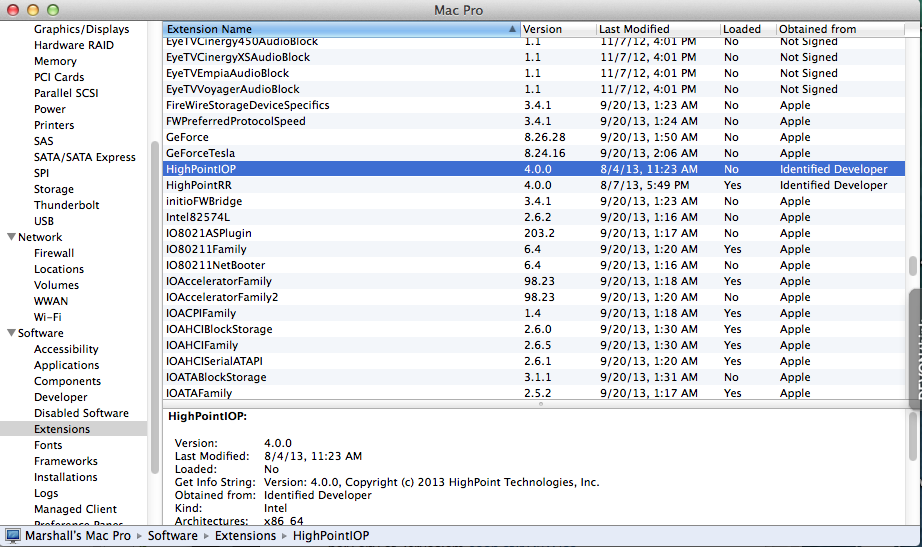Image resolution: width=922 pixels, height=547 pixels.
Task: Sort by the Version column header
Action: tap(558, 29)
